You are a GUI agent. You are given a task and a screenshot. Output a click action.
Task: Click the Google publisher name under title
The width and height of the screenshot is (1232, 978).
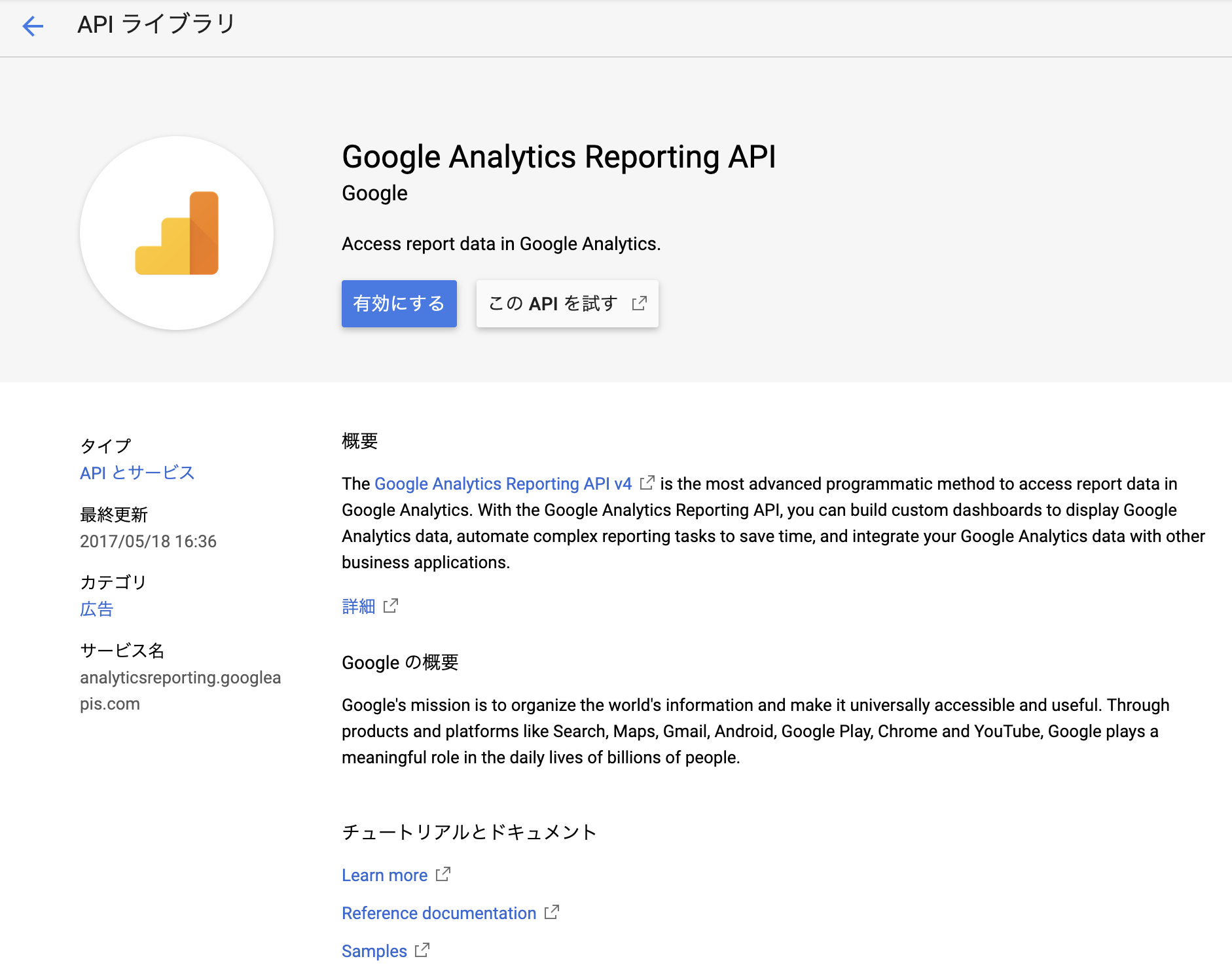374,194
